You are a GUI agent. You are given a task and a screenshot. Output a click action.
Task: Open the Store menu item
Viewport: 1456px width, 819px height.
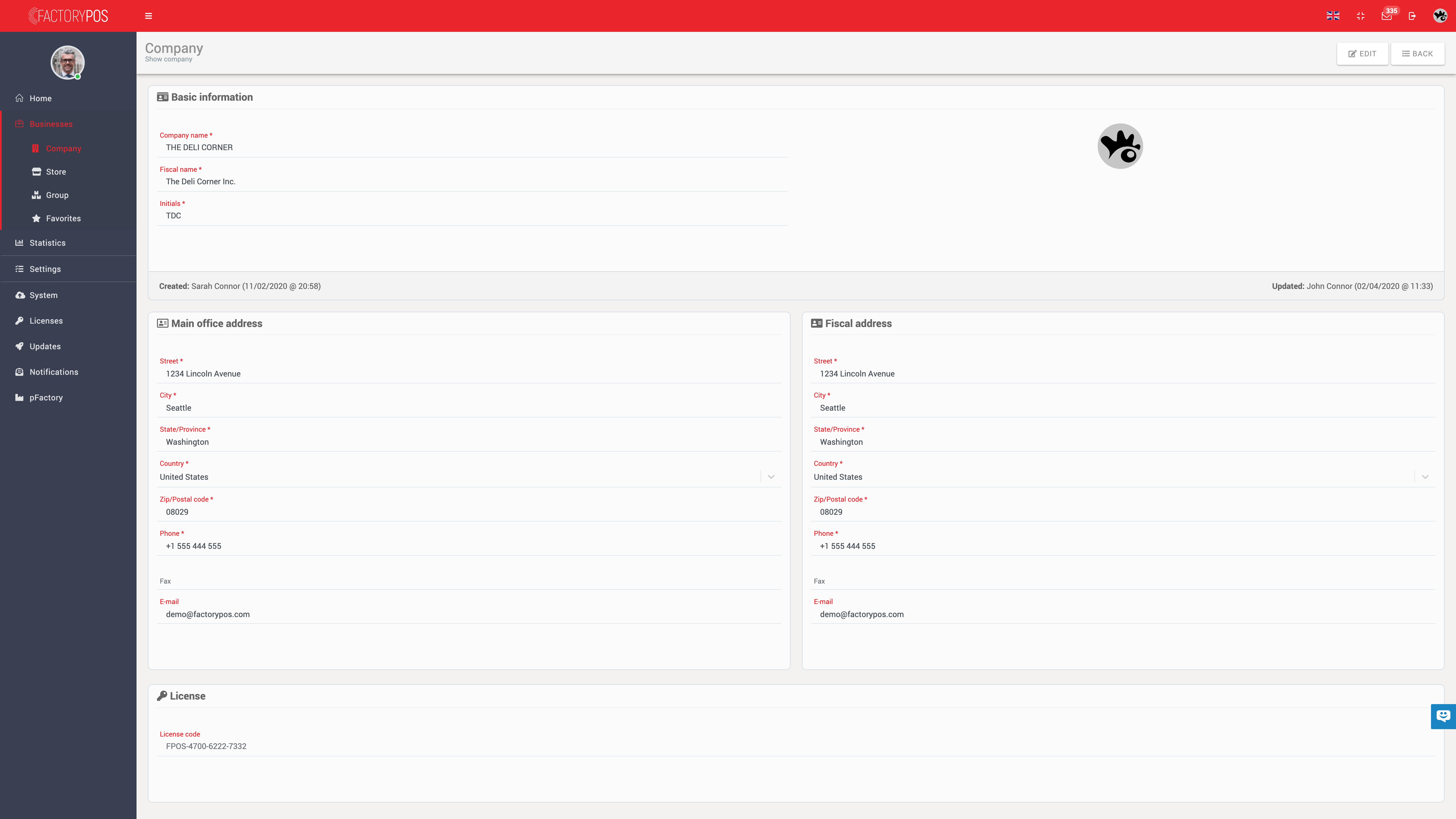(x=56, y=172)
